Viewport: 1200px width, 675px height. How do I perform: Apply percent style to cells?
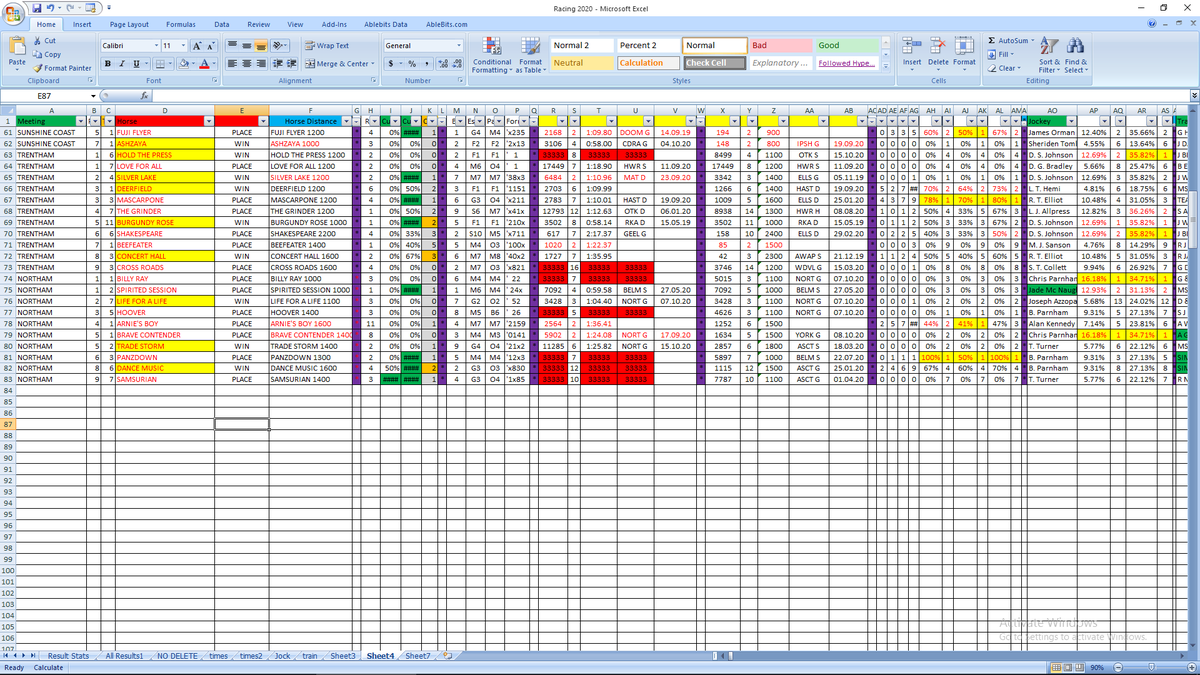point(411,63)
